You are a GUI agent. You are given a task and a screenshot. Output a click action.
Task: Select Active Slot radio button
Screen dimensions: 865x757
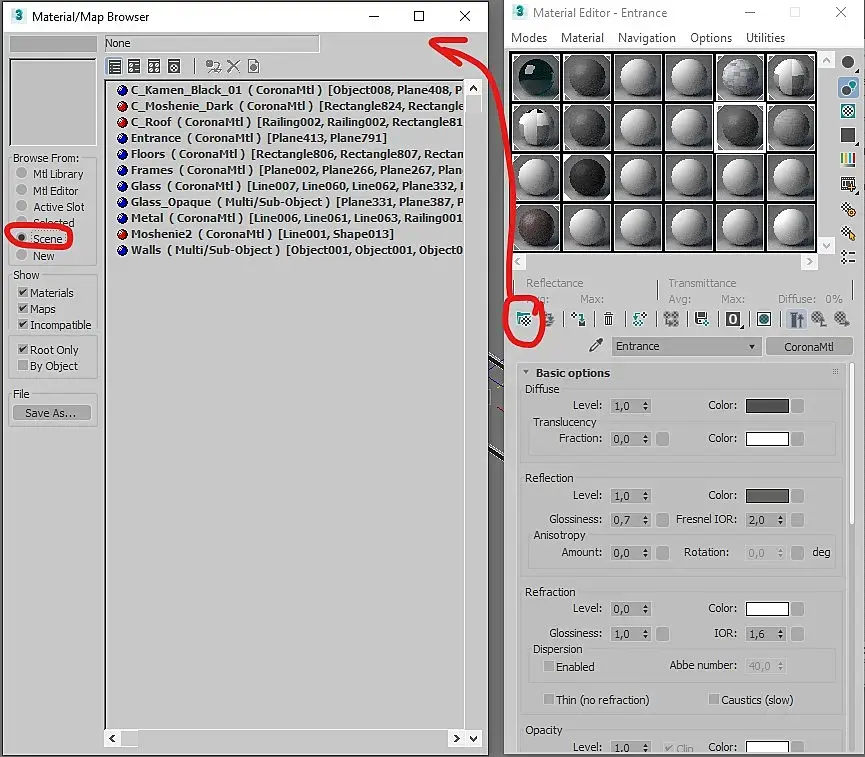tap(22, 206)
